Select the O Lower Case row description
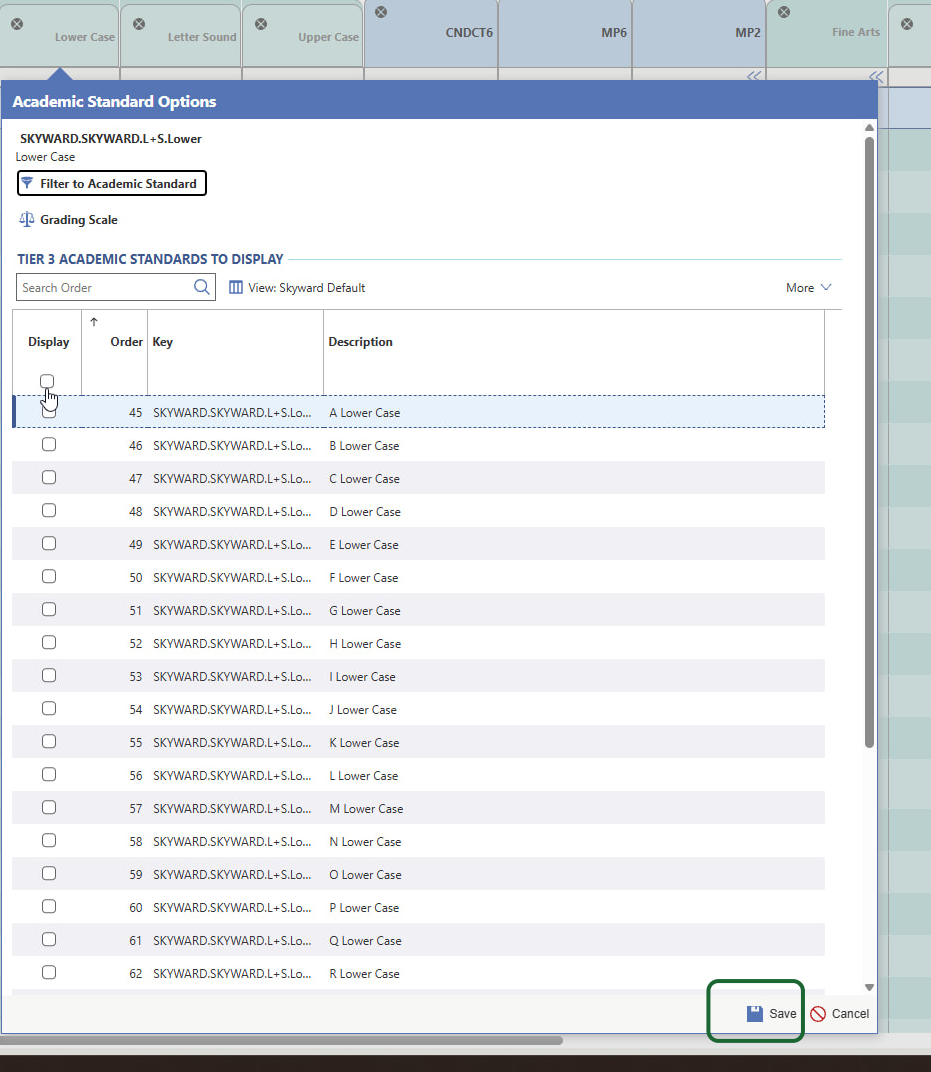The width and height of the screenshot is (931, 1072). pyautogui.click(x=365, y=874)
